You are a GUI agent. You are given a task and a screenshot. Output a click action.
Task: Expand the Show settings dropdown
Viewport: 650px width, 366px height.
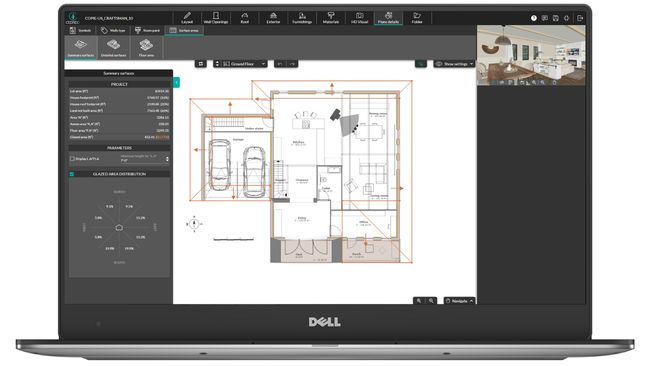pos(454,64)
